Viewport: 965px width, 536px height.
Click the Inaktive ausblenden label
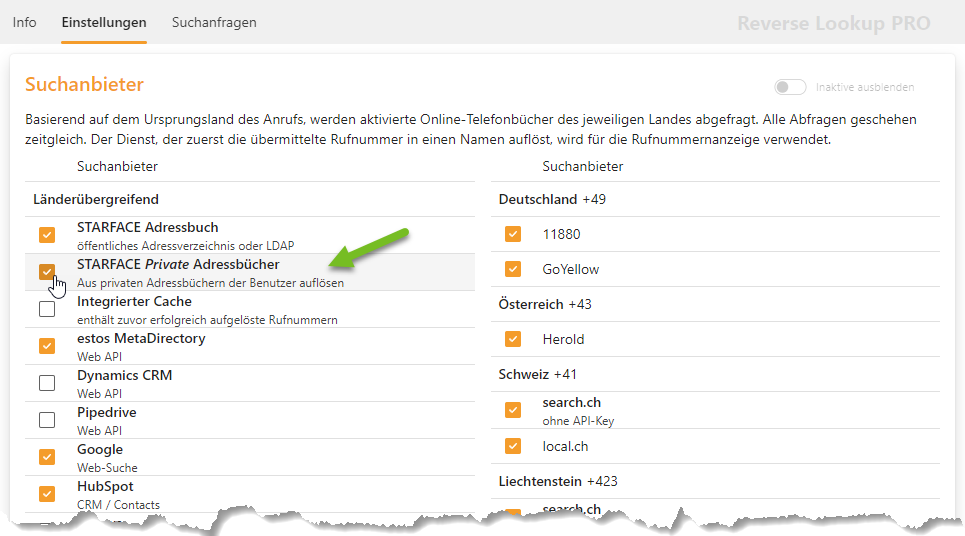pos(865,87)
